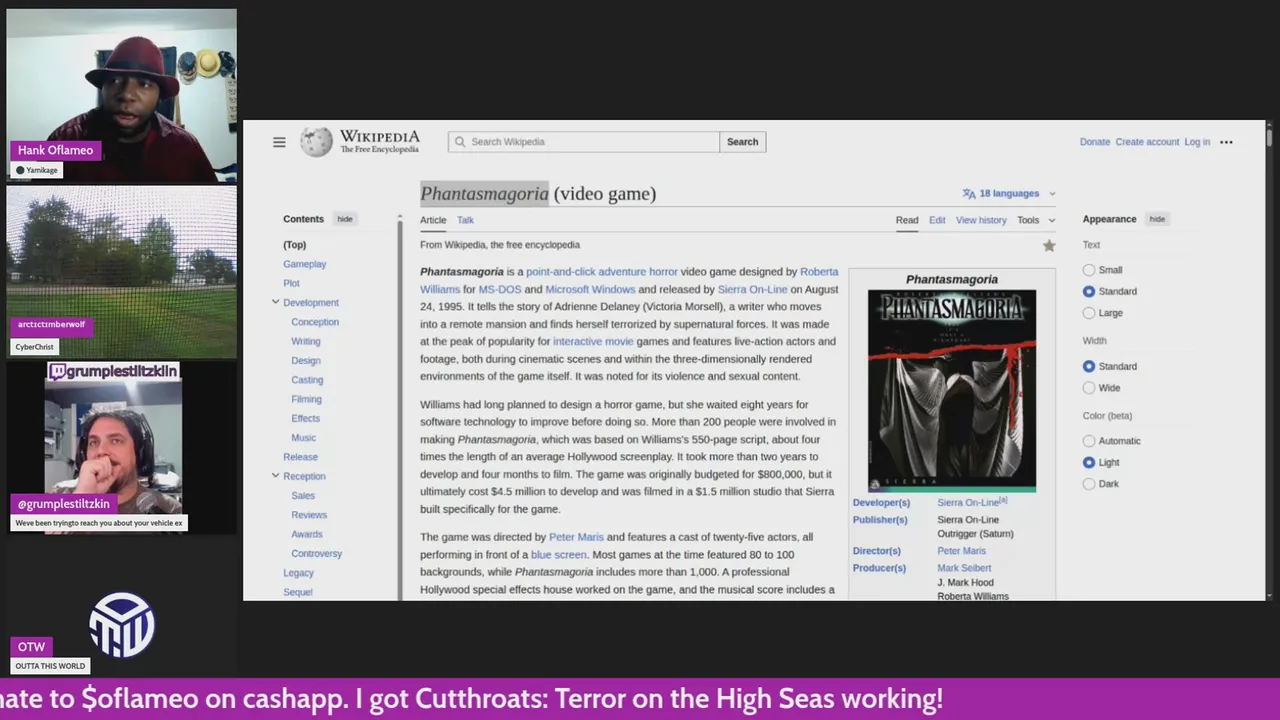Screen dimensions: 1280x720
Task: Go to (Top) in contents
Action: click(x=294, y=245)
